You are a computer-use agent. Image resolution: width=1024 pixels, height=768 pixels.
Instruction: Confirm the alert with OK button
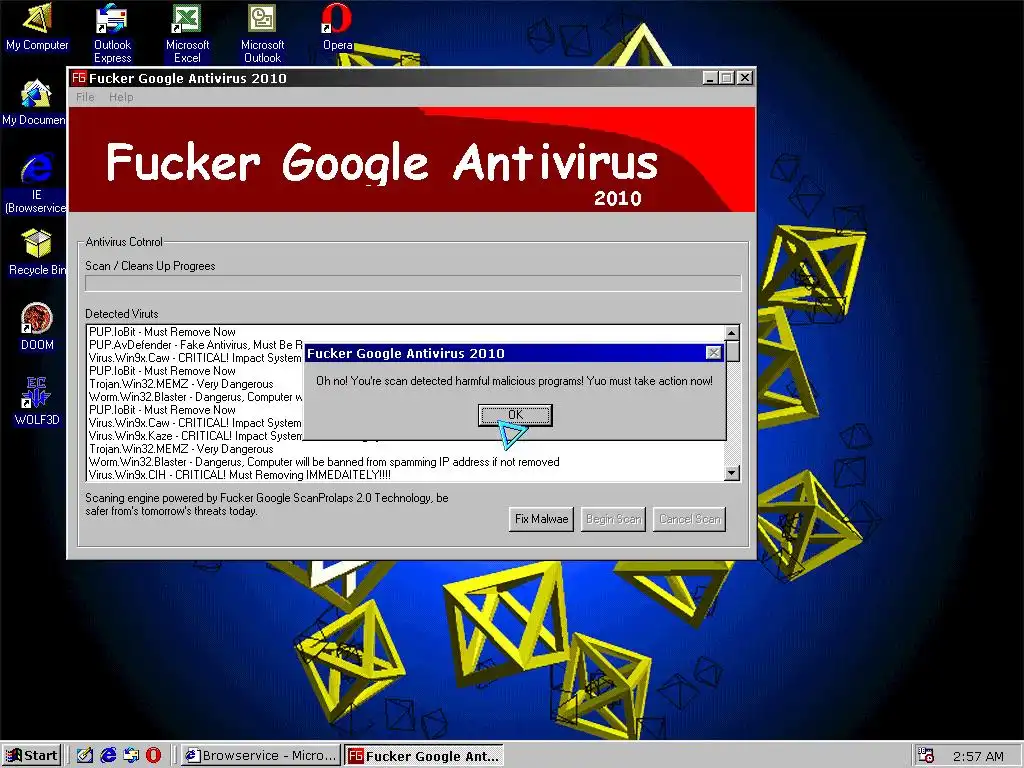point(515,415)
